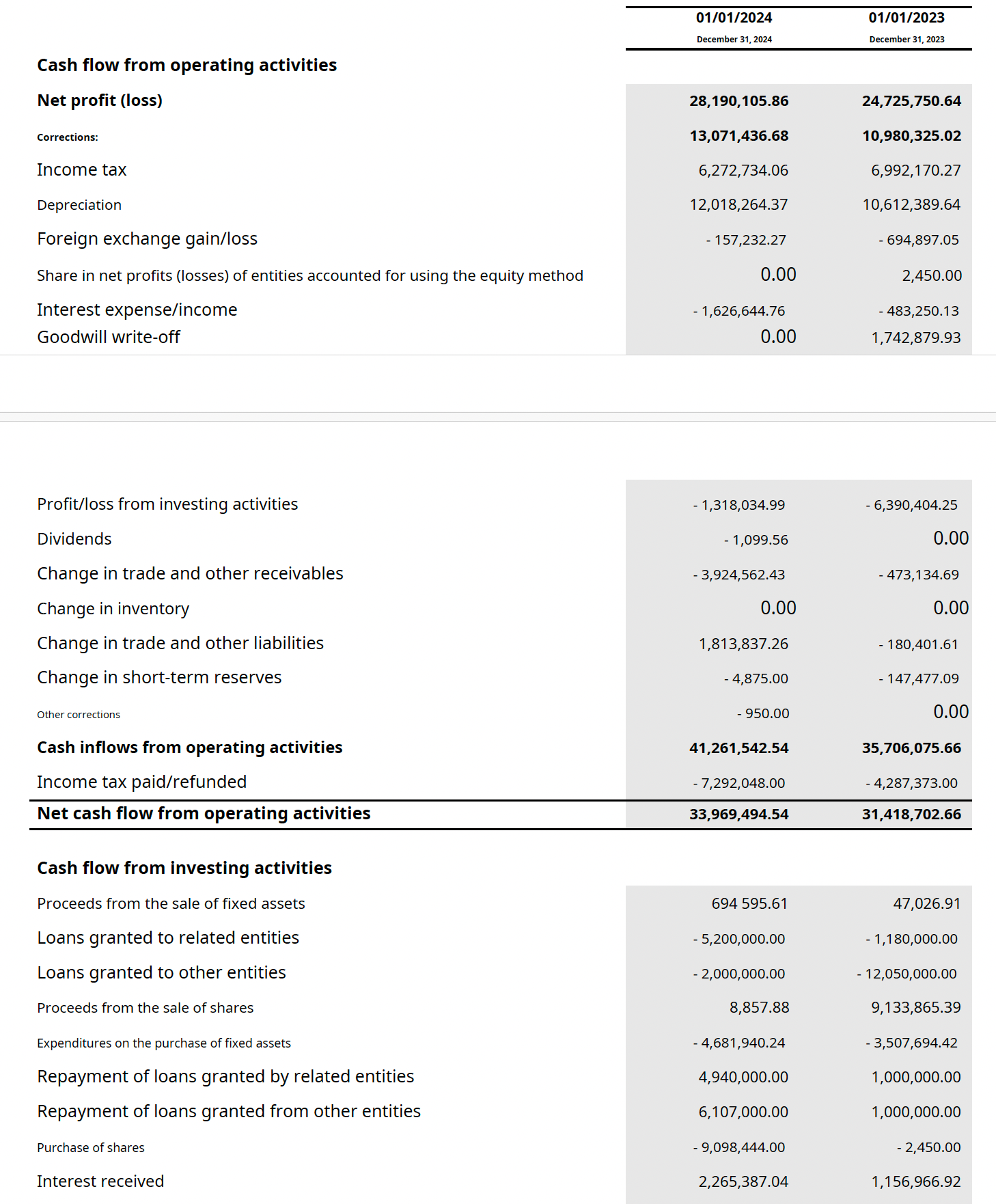The width and height of the screenshot is (996, 1204).
Task: Select Proceeds from the sale of shares 9,133,865.39
Action: pyautogui.click(x=915, y=1007)
